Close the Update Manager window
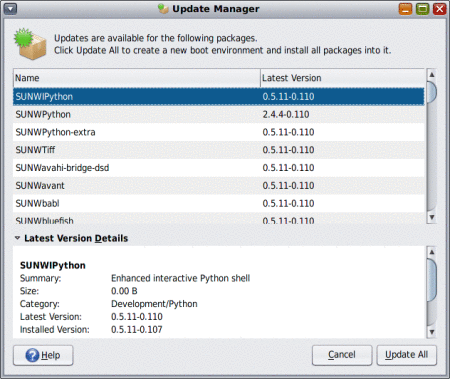450x379 pixels. [439, 9]
